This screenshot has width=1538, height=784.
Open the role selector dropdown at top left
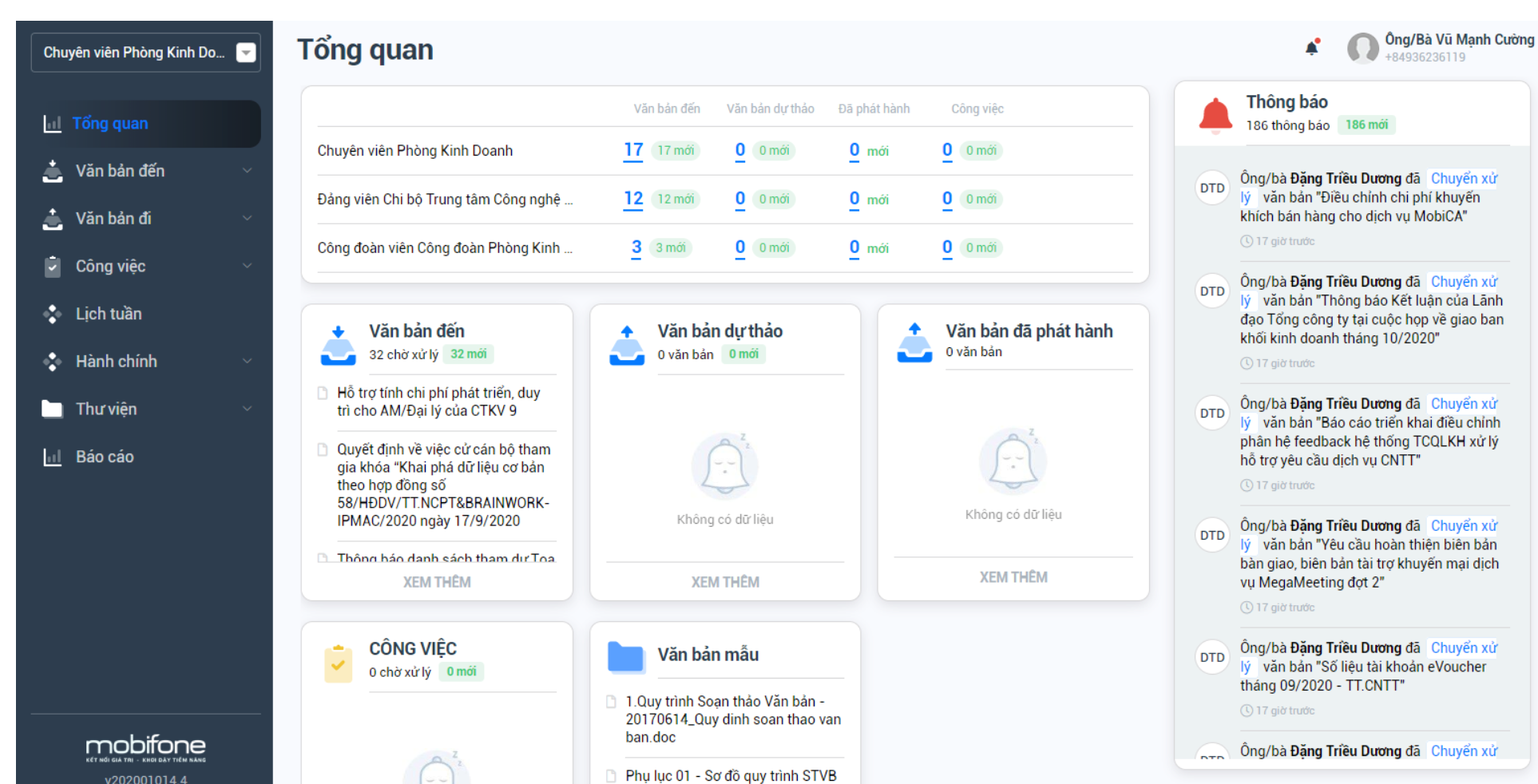[246, 53]
